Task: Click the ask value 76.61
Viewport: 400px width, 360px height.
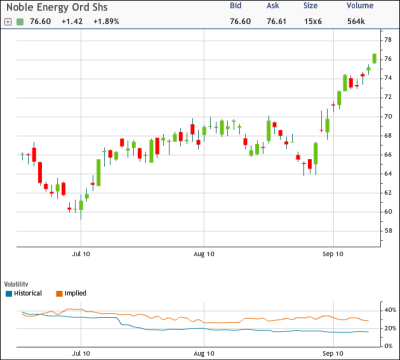Action: 277,22
